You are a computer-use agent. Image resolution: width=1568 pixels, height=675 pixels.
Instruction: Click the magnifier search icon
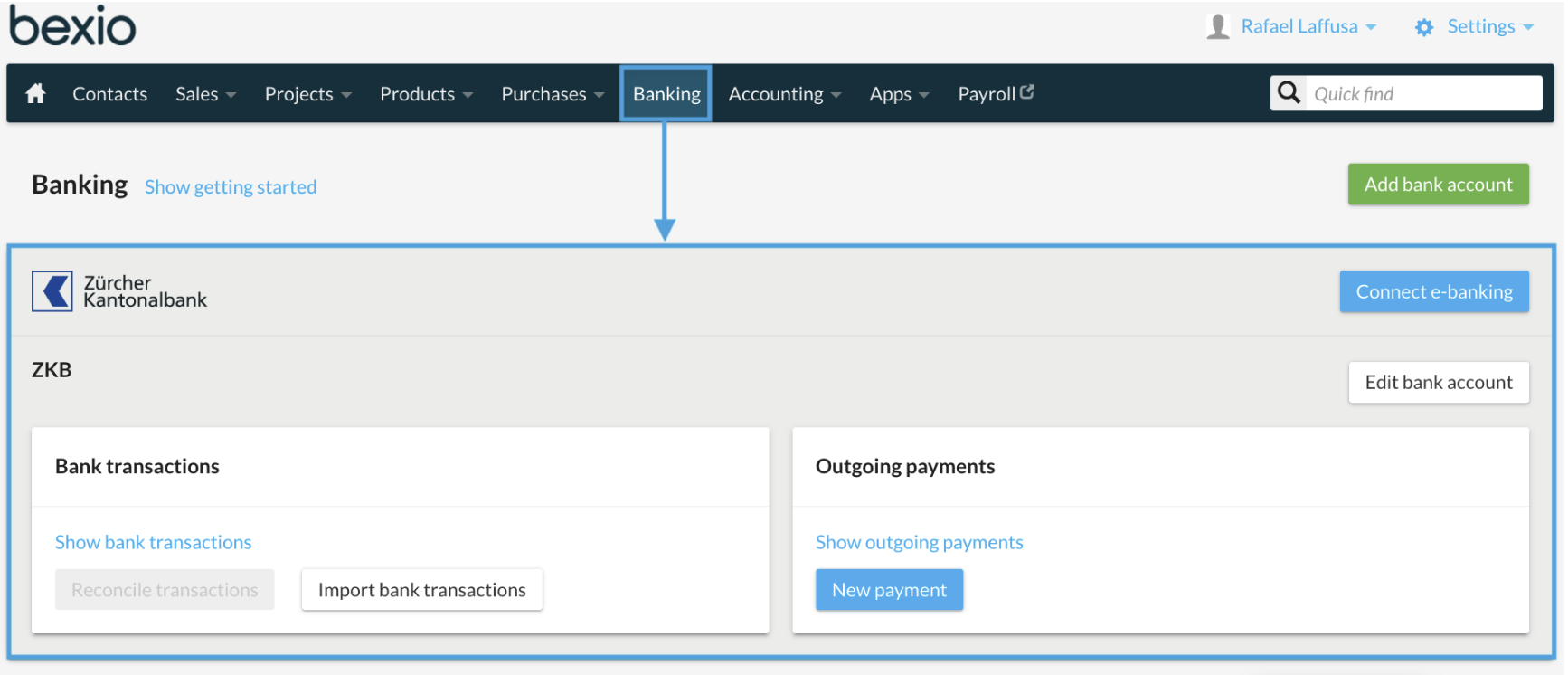(x=1289, y=92)
